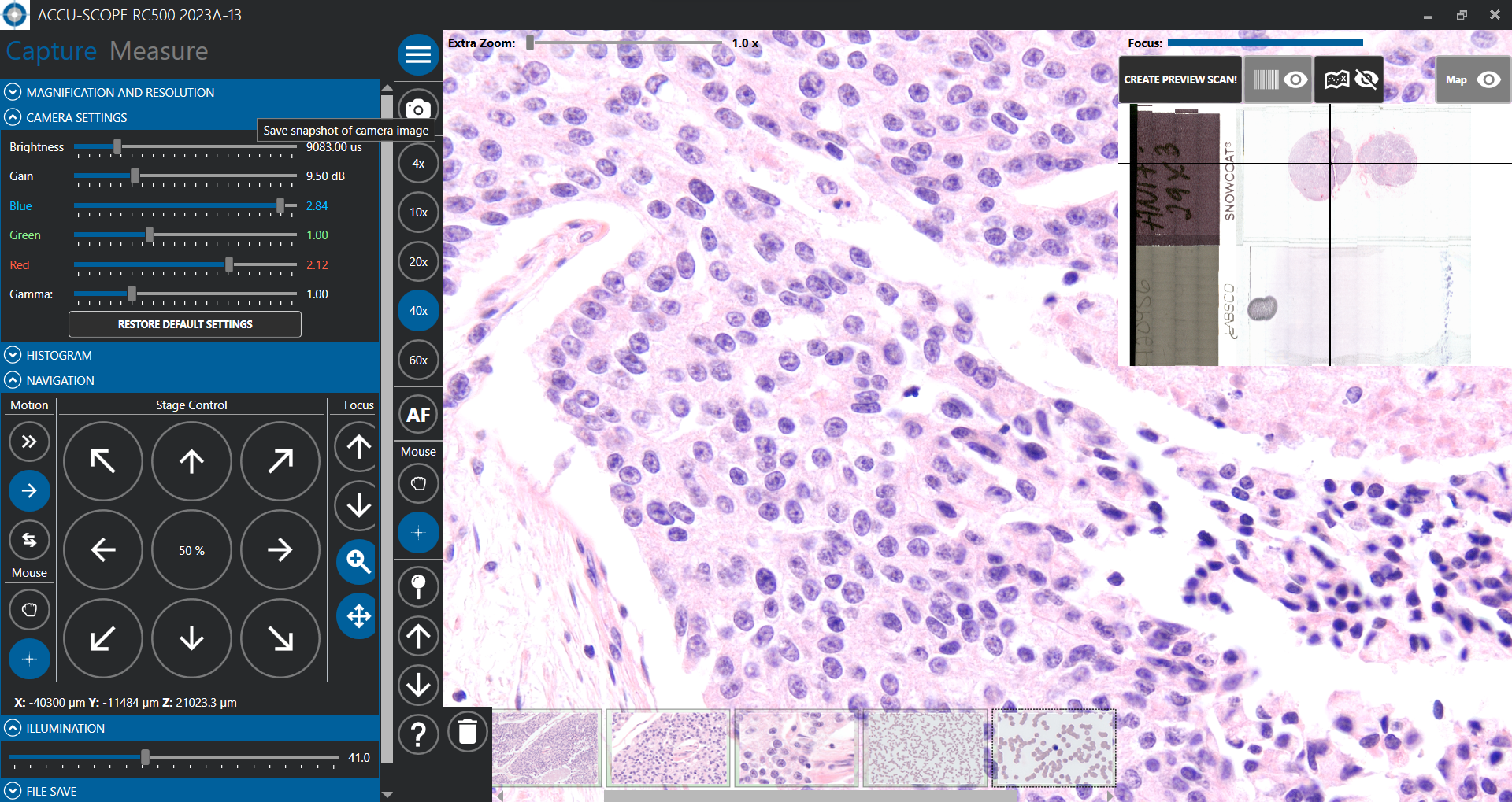Open the hamburger main menu button
This screenshot has height=802, width=1512.
click(x=418, y=54)
